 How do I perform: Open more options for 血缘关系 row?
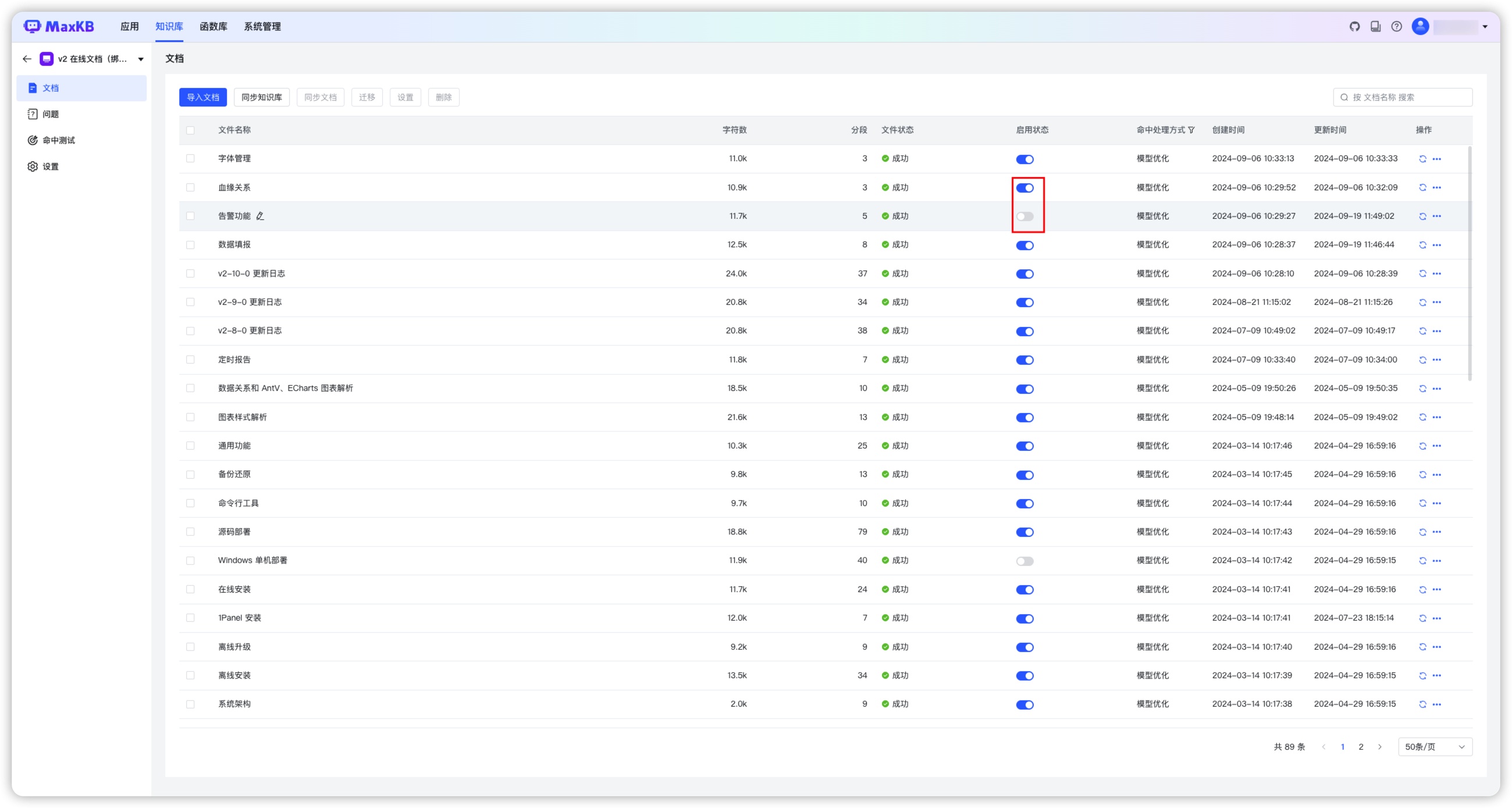click(x=1436, y=188)
